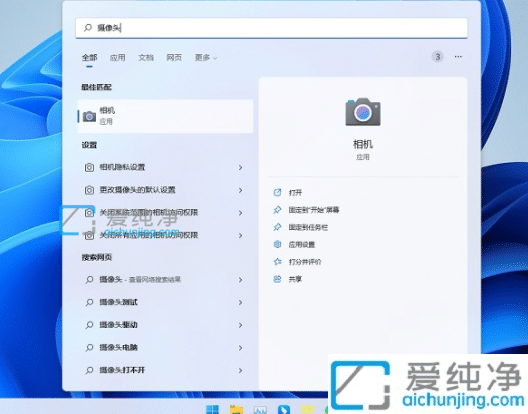Viewport: 528px width, 414px height.
Task: Select 摄像头驱动 web suggestion
Action: click(165, 325)
